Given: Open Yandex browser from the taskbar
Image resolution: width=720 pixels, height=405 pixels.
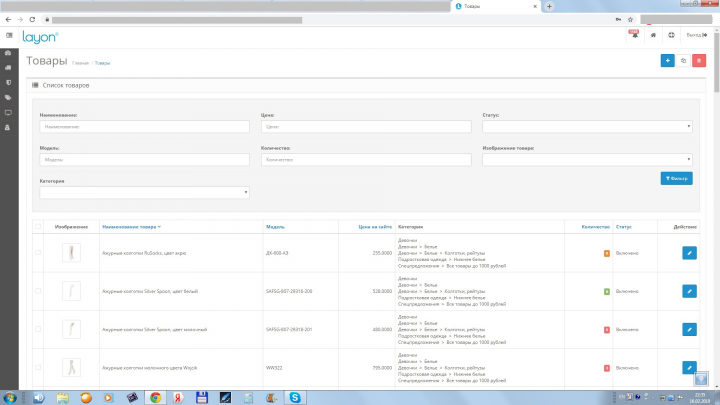Looking at the screenshot, I should (178, 397).
